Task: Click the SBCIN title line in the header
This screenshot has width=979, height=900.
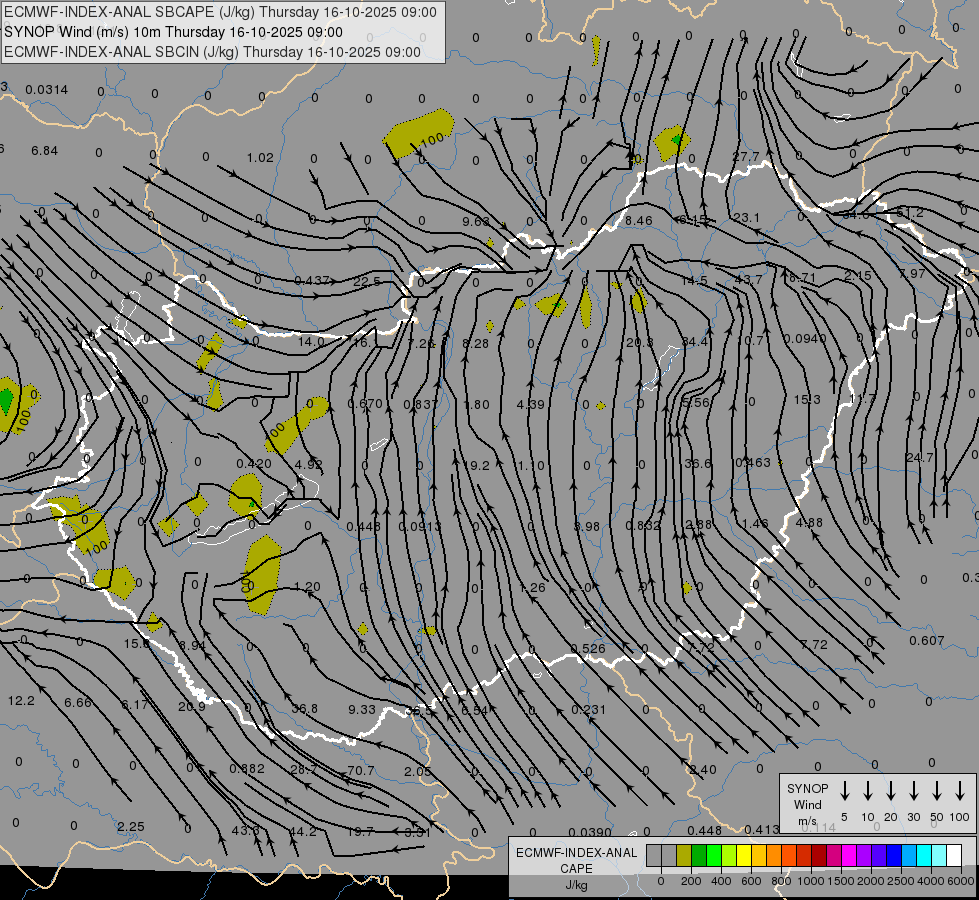Action: [x=212, y=52]
